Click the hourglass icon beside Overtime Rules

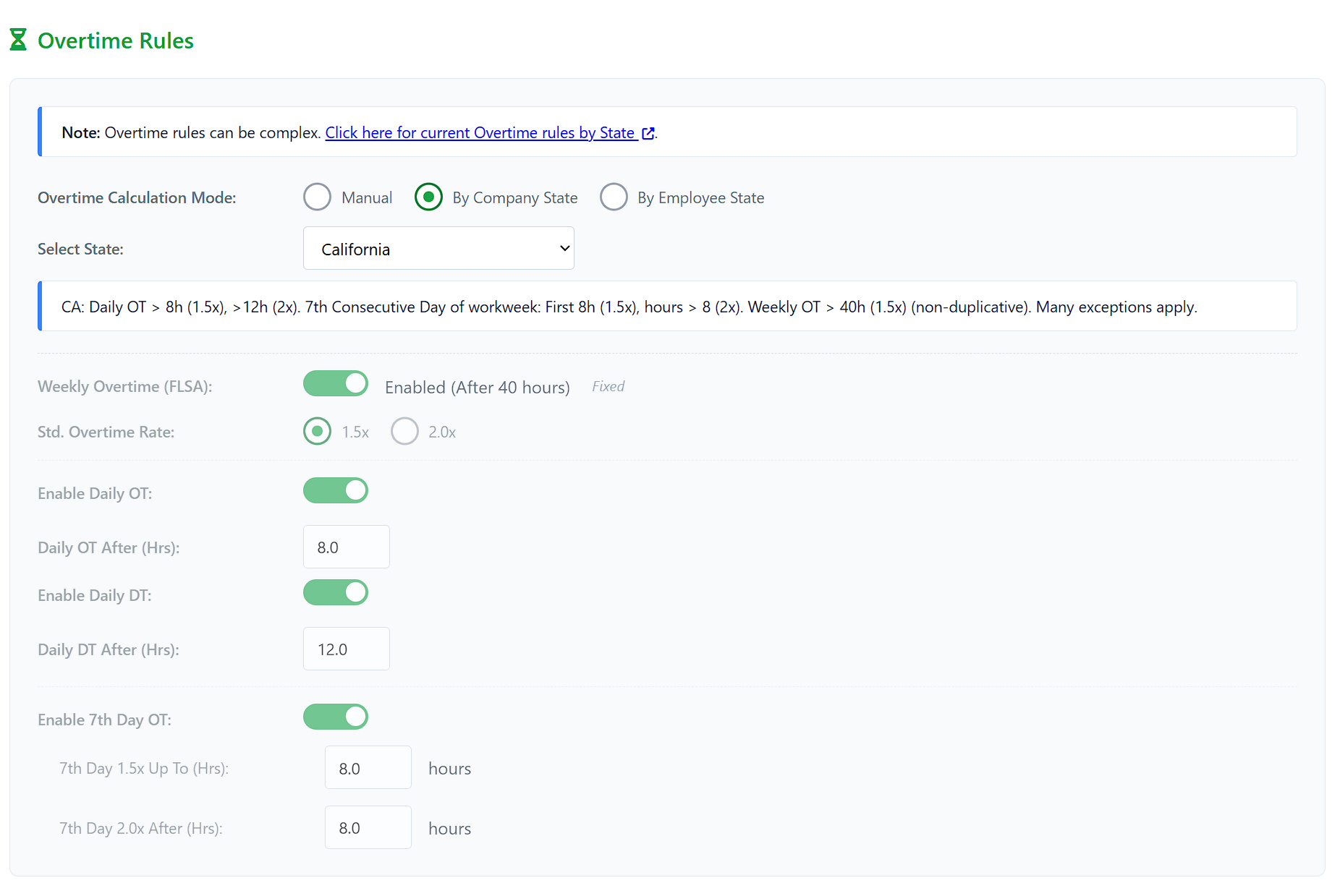pyautogui.click(x=18, y=40)
